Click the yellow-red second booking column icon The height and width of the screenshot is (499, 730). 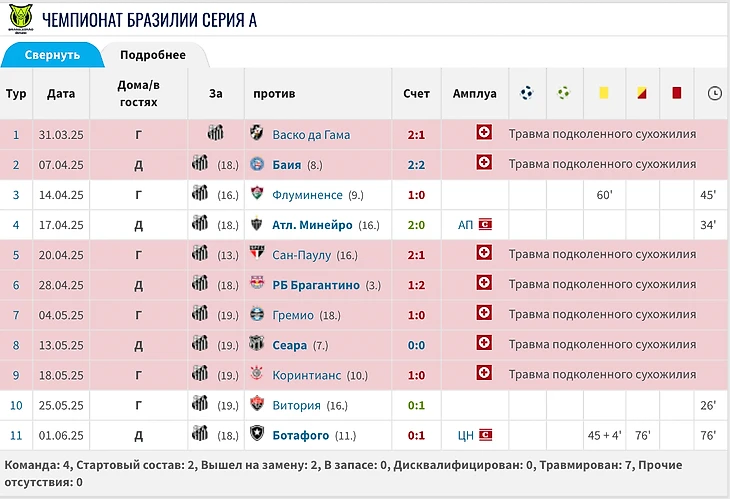click(x=641, y=93)
